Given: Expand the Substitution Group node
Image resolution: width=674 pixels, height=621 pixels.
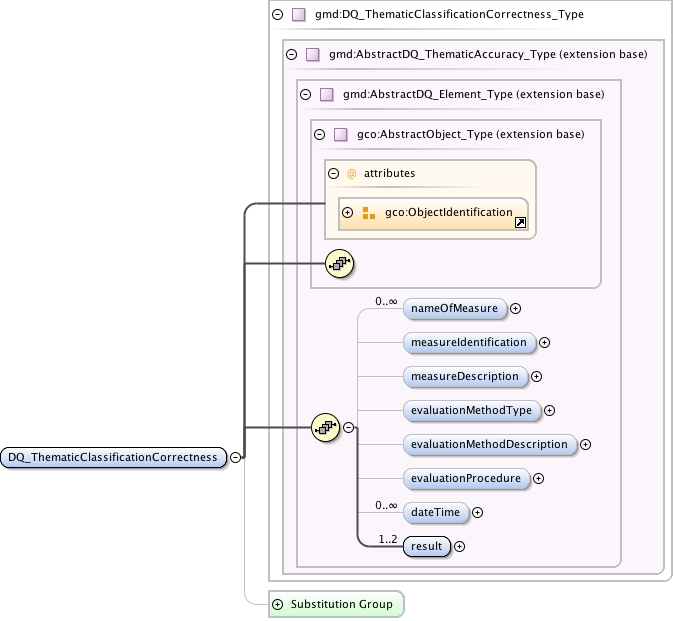Looking at the screenshot, I should pos(278,605).
